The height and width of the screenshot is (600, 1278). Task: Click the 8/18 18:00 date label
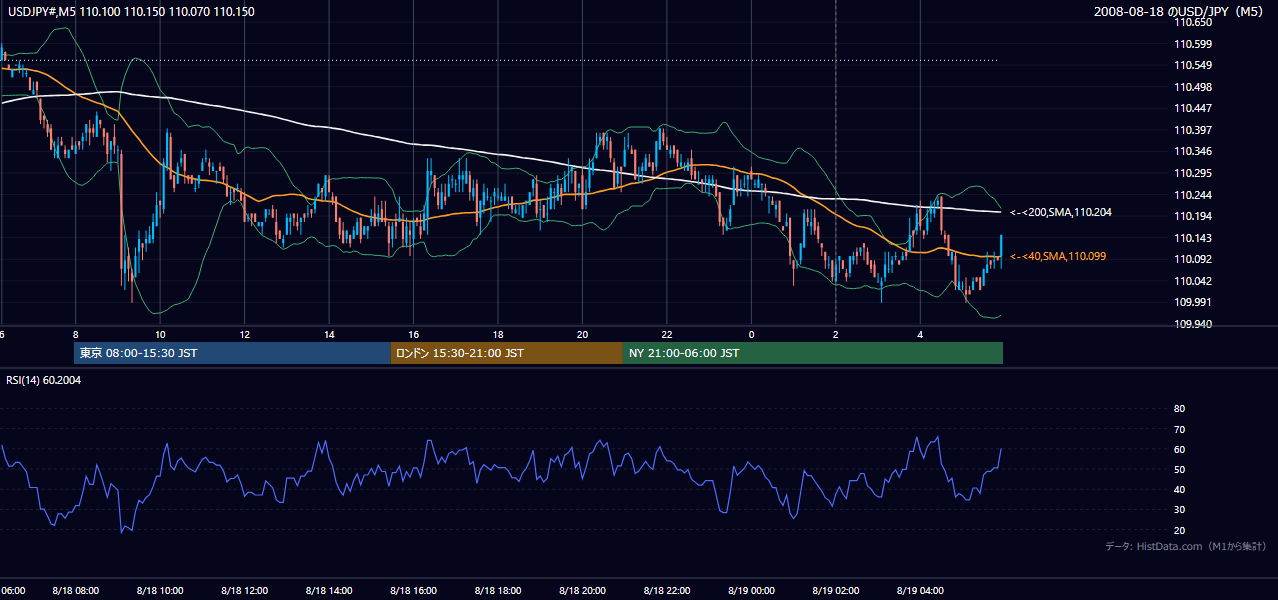coord(497,591)
